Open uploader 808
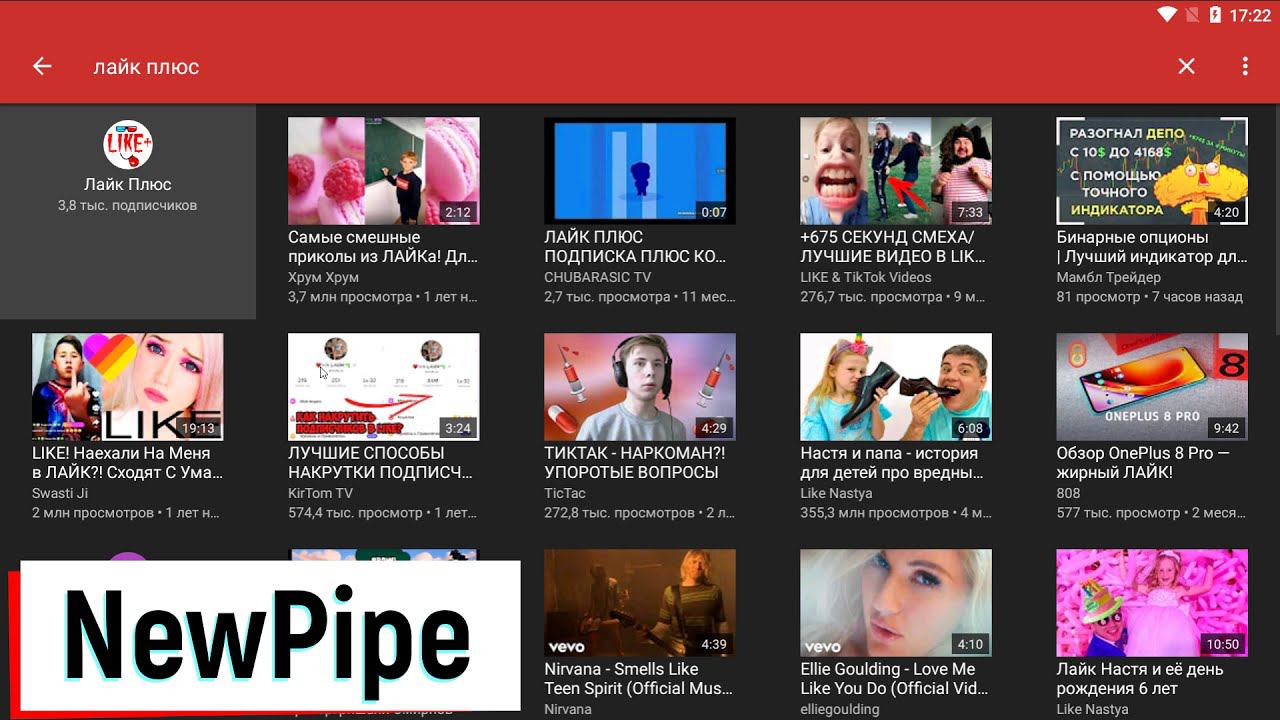Image resolution: width=1280 pixels, height=720 pixels. (1068, 493)
